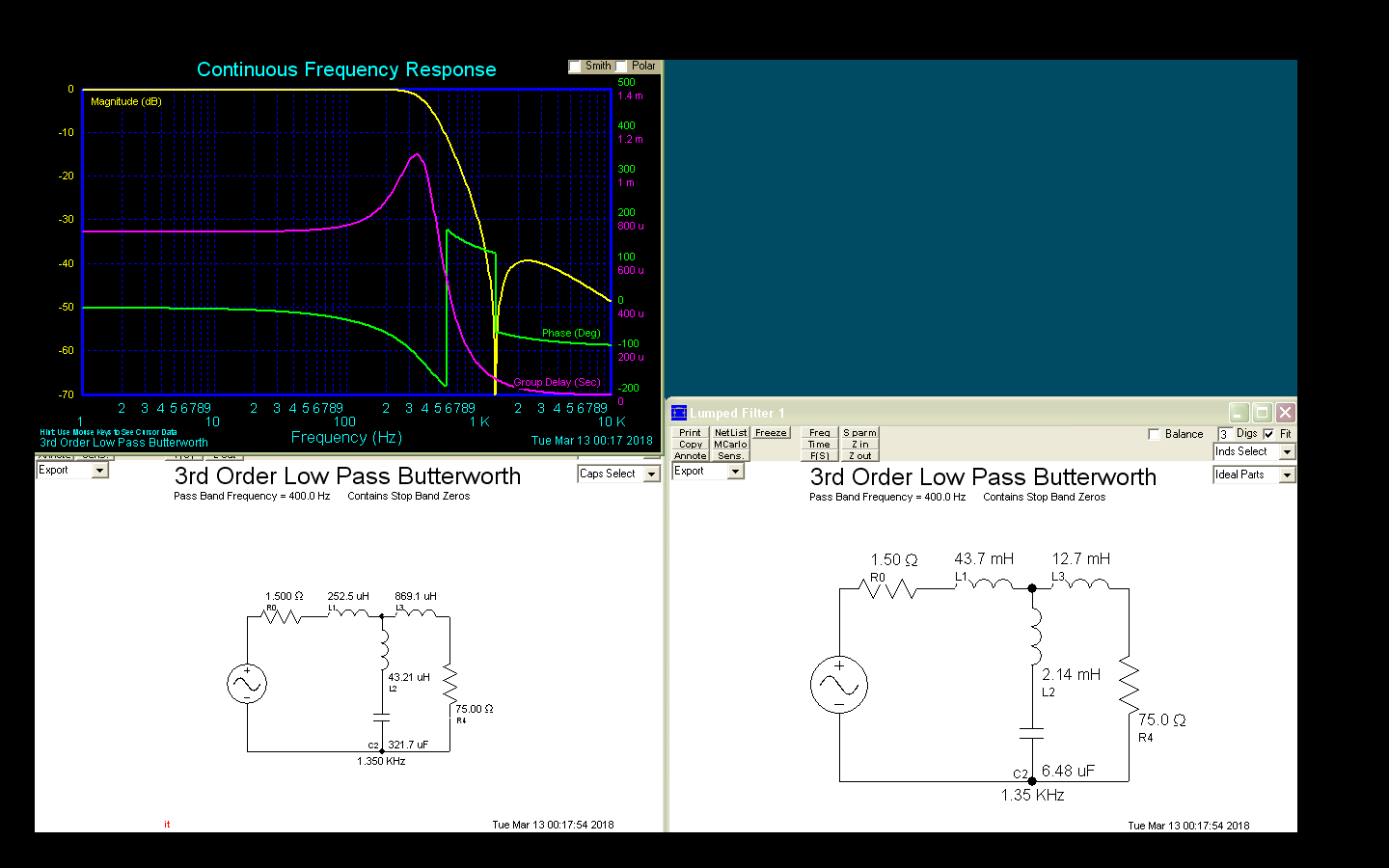The height and width of the screenshot is (868, 1389).
Task: Select inductor L2 43.21 uH in left schematic
Action: click(384, 649)
